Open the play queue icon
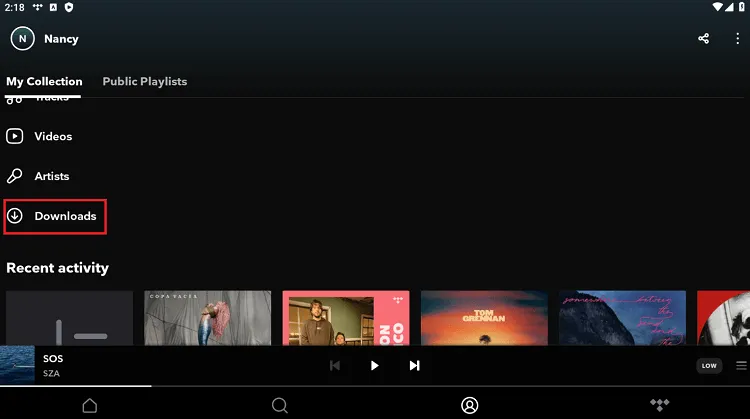The width and height of the screenshot is (750, 419). pos(741,366)
